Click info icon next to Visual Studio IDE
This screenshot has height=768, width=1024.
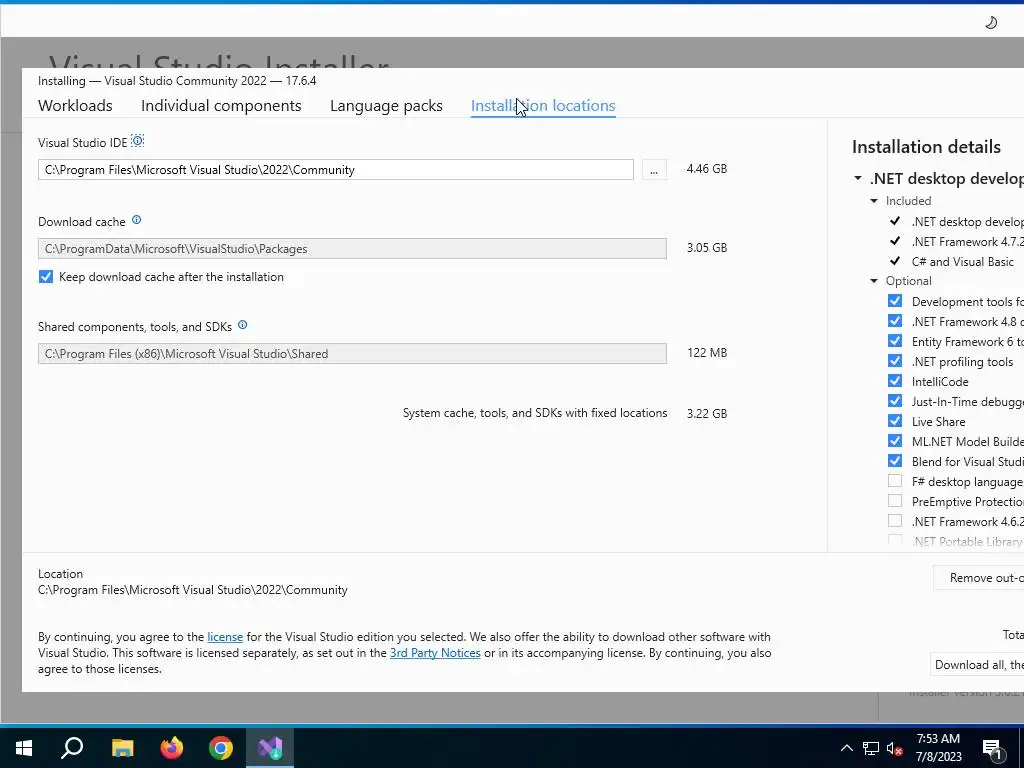137,141
